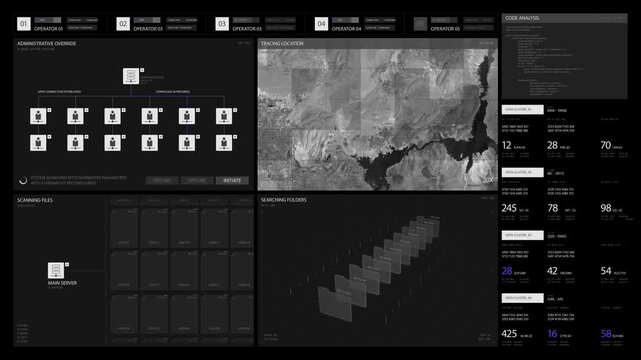The width and height of the screenshot is (641, 360).
Task: Open the Scanning Files panel title
Action: click(35, 200)
